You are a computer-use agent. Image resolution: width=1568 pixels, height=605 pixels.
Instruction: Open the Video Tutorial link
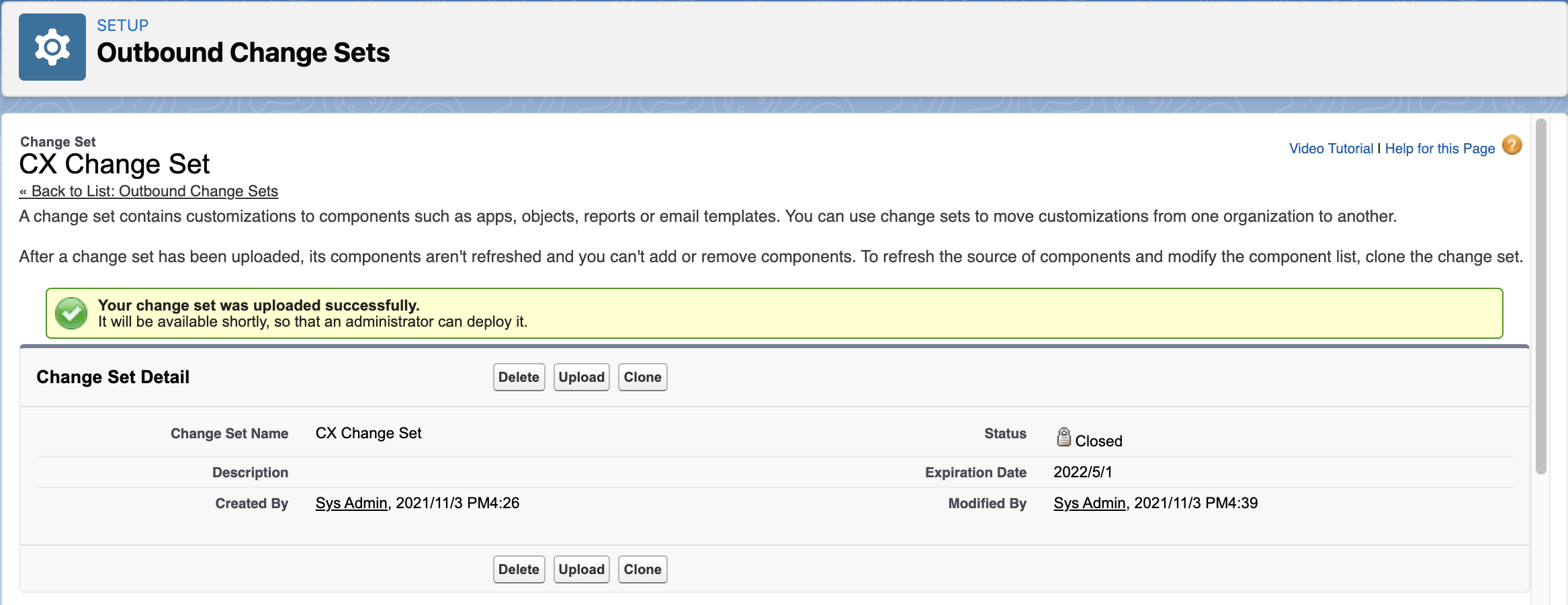point(1331,149)
